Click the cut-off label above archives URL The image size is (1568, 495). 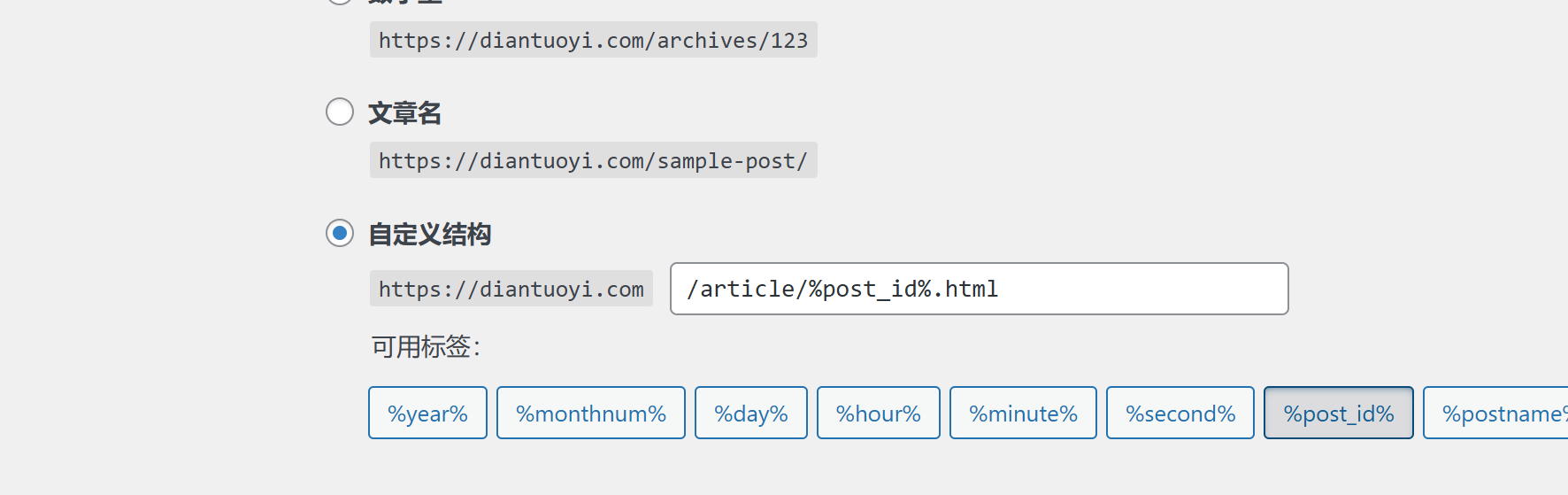click(404, 2)
